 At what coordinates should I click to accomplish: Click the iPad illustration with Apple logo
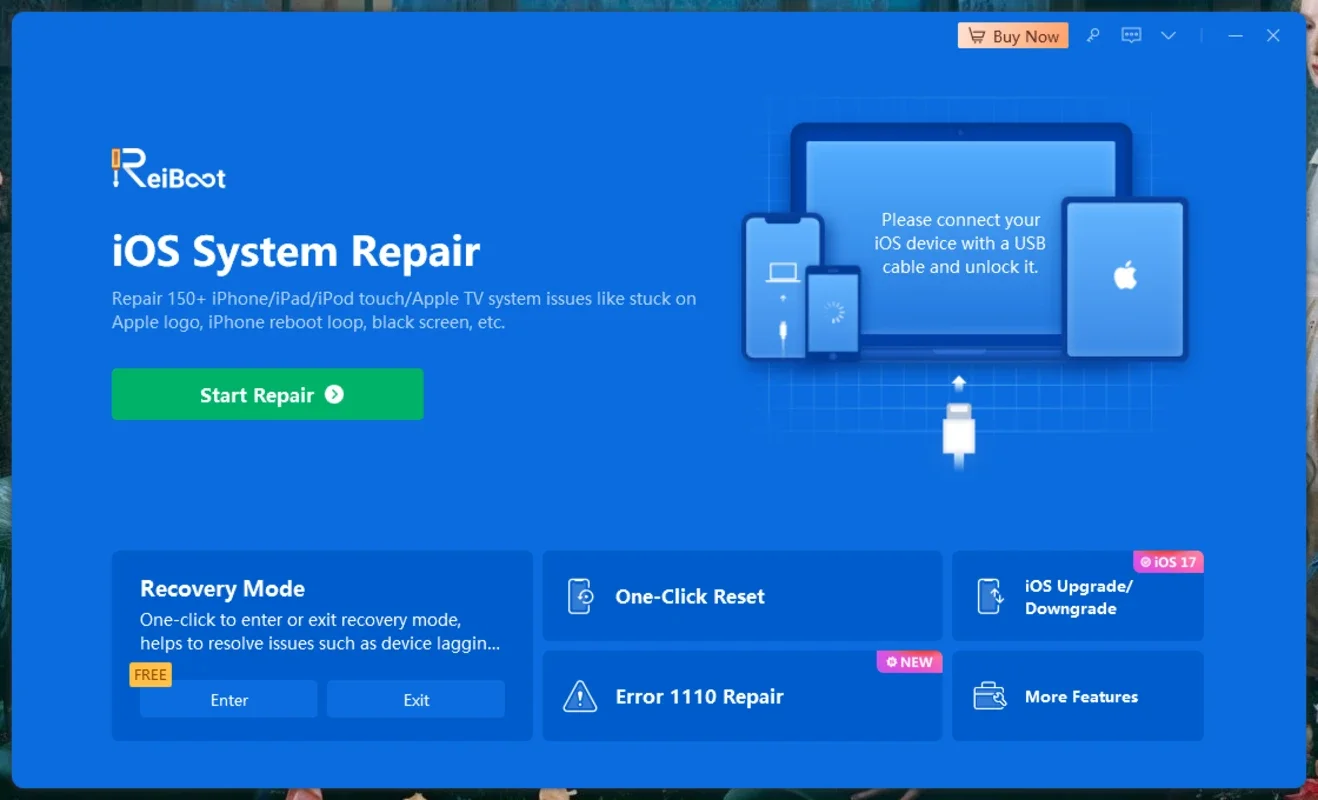click(x=1125, y=278)
